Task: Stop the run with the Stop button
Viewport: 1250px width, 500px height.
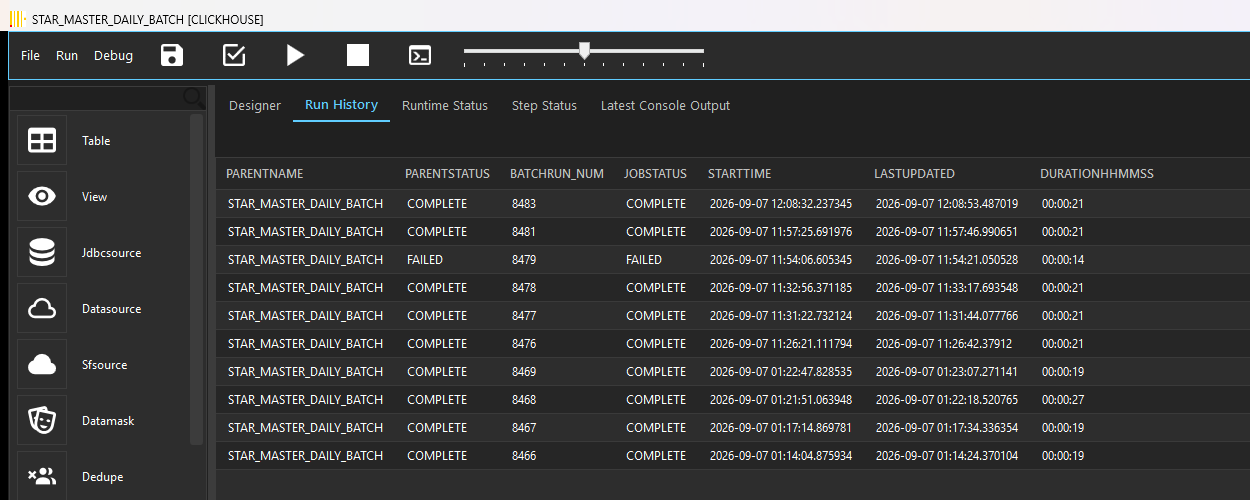Action: (x=358, y=55)
